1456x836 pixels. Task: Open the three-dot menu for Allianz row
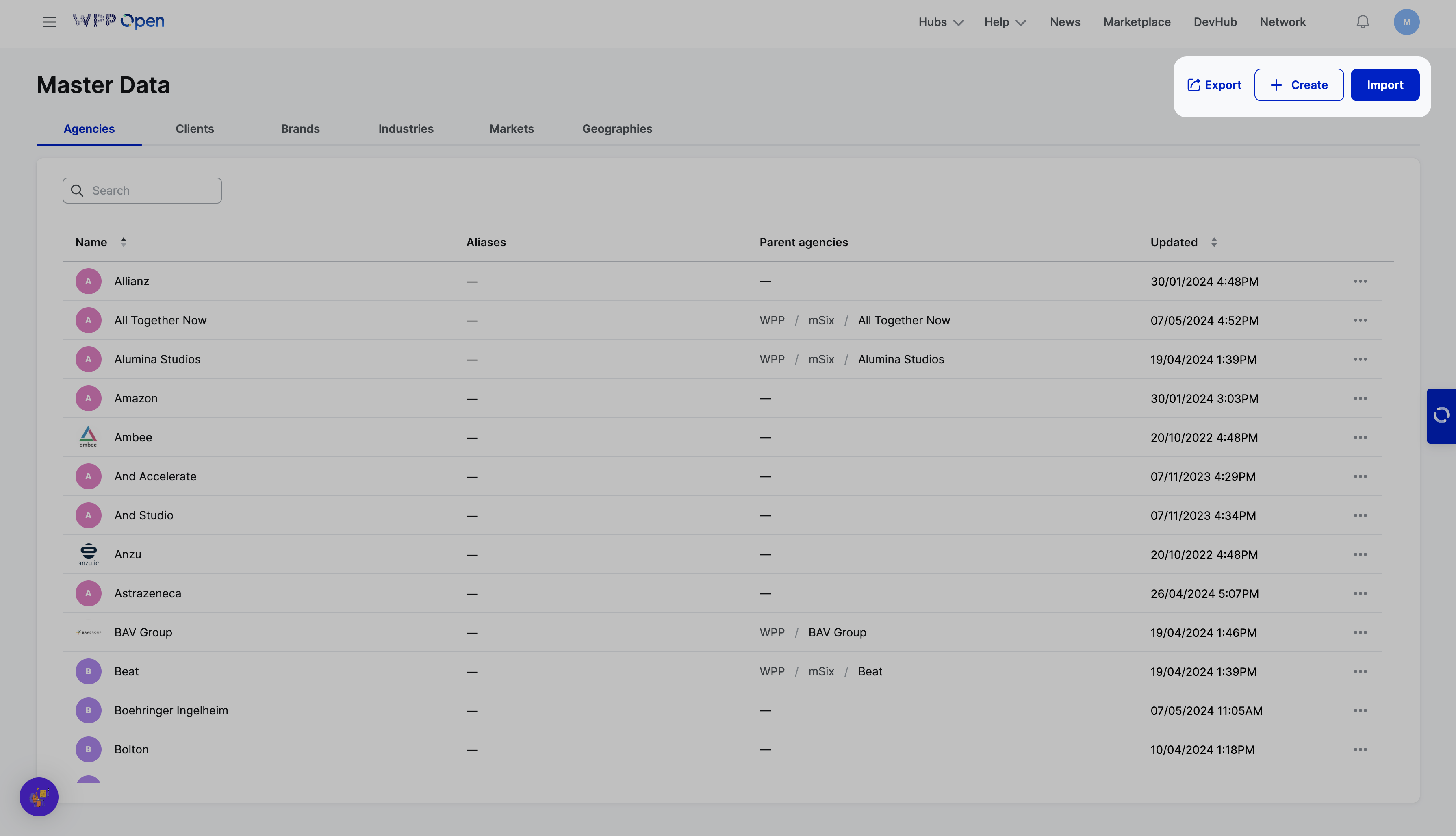tap(1360, 281)
